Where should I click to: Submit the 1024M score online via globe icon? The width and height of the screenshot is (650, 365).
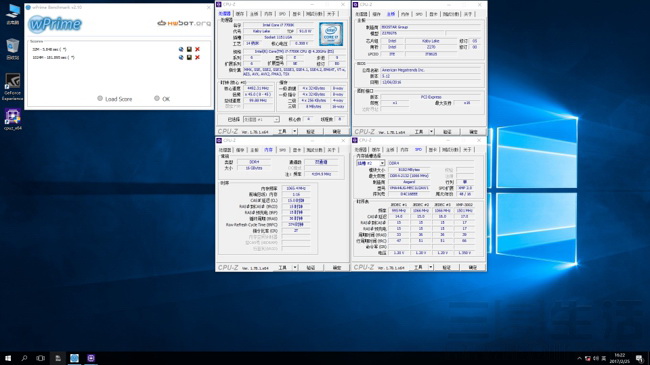pos(181,57)
